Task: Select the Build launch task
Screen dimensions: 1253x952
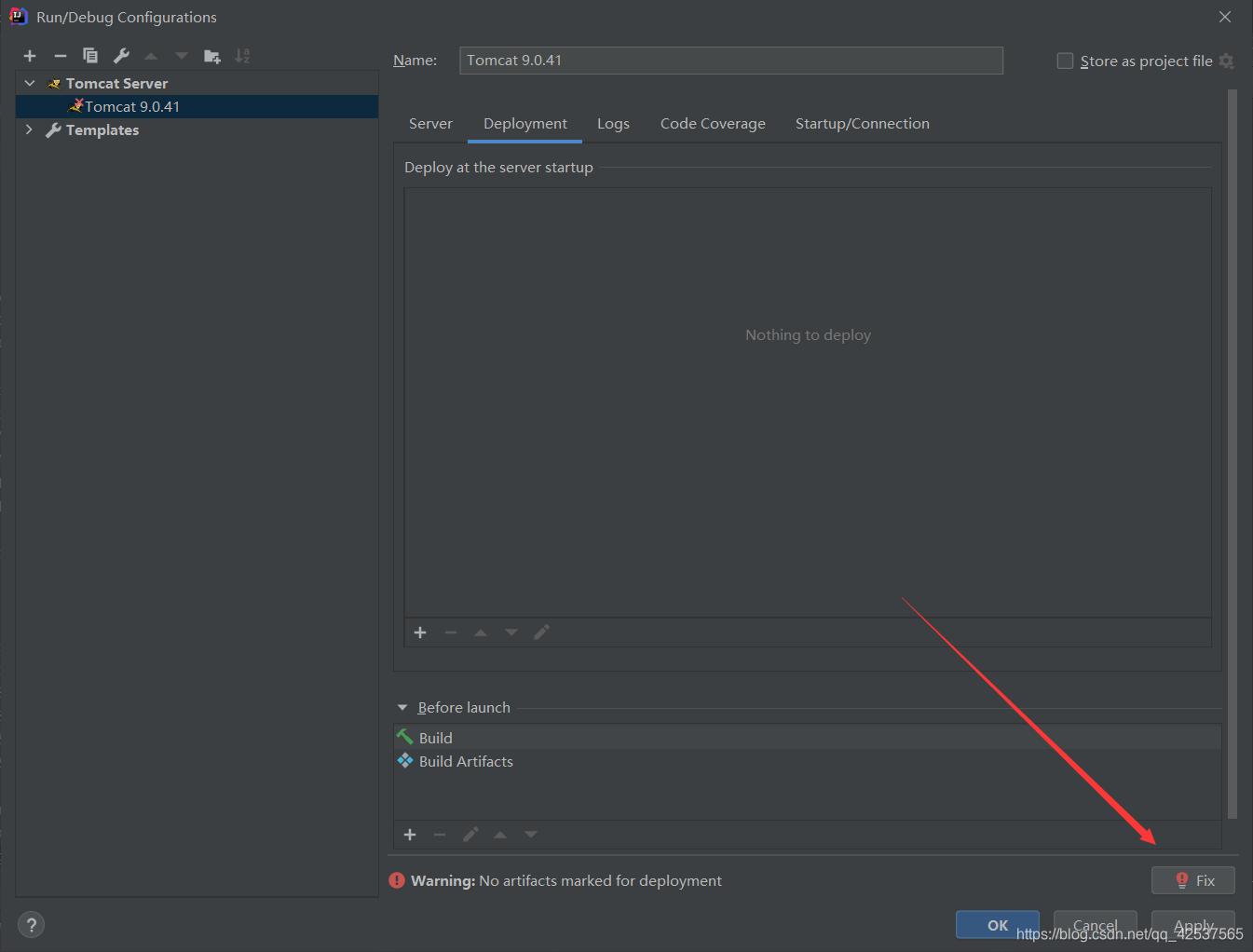Action: pyautogui.click(x=808, y=738)
